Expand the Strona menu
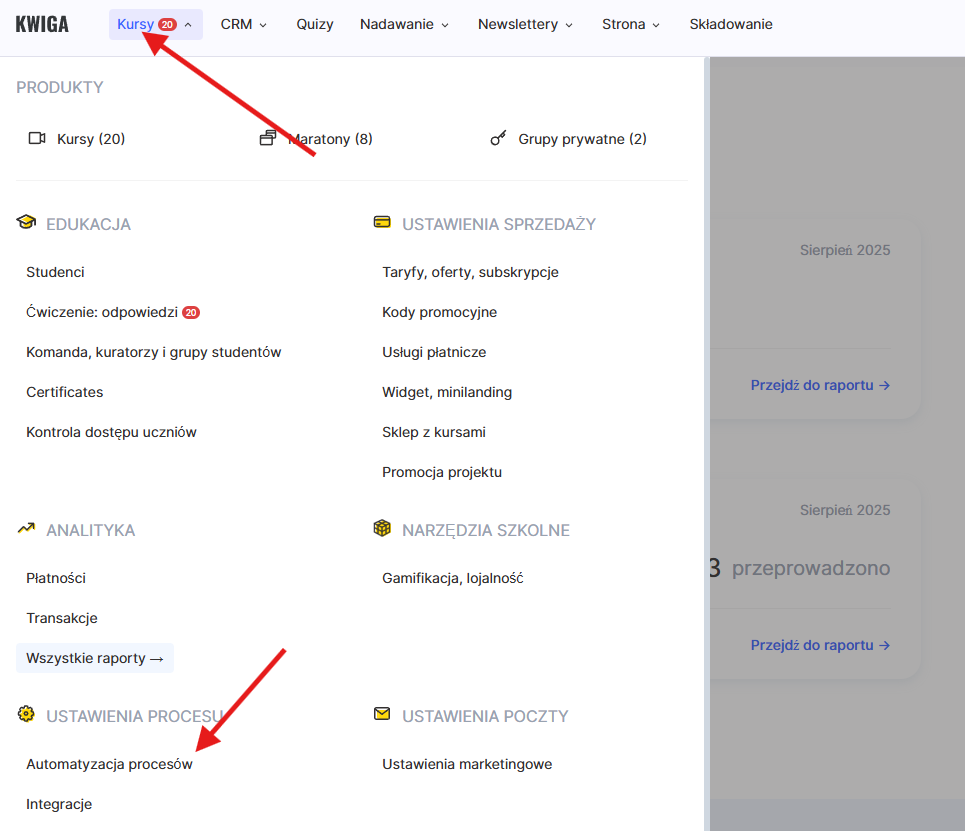Image resolution: width=965 pixels, height=831 pixels. [631, 24]
